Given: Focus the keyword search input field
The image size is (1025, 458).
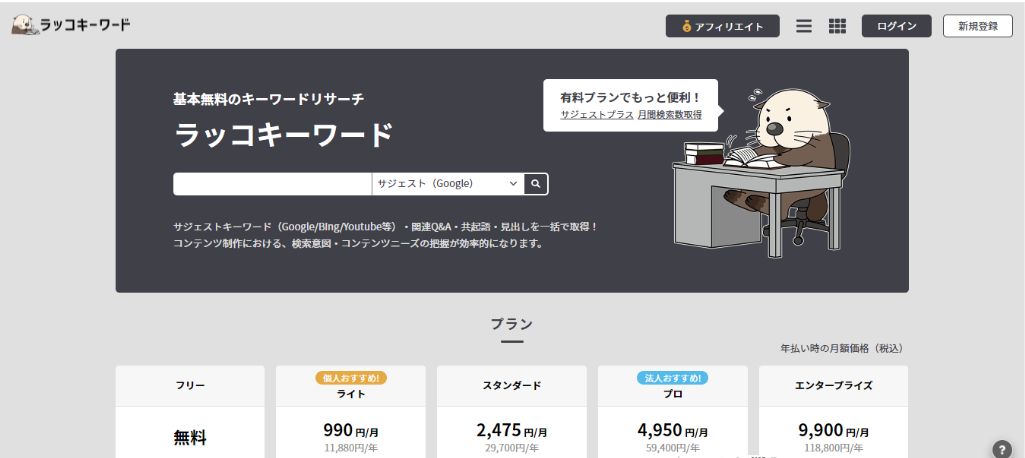Looking at the screenshot, I should click(x=273, y=184).
